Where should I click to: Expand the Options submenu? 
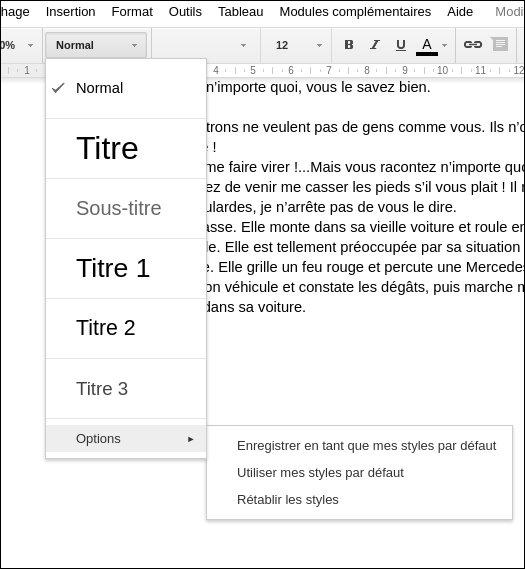pyautogui.click(x=126, y=439)
